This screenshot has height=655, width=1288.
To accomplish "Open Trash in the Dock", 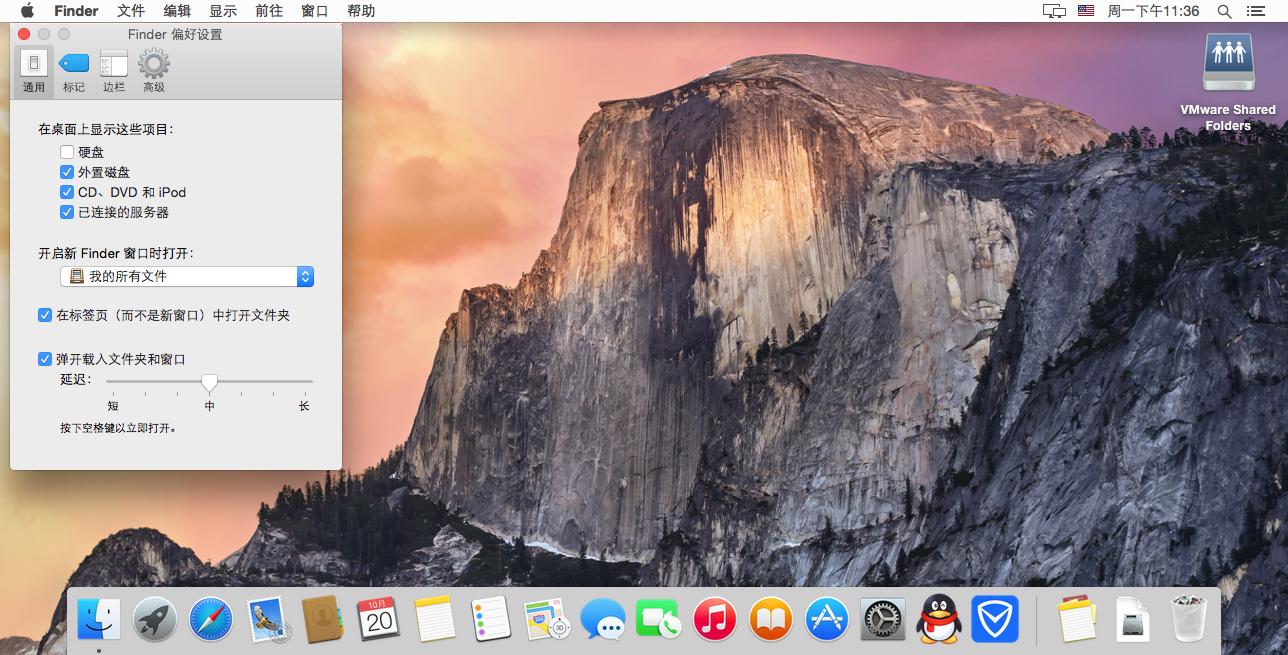I will [x=1189, y=620].
